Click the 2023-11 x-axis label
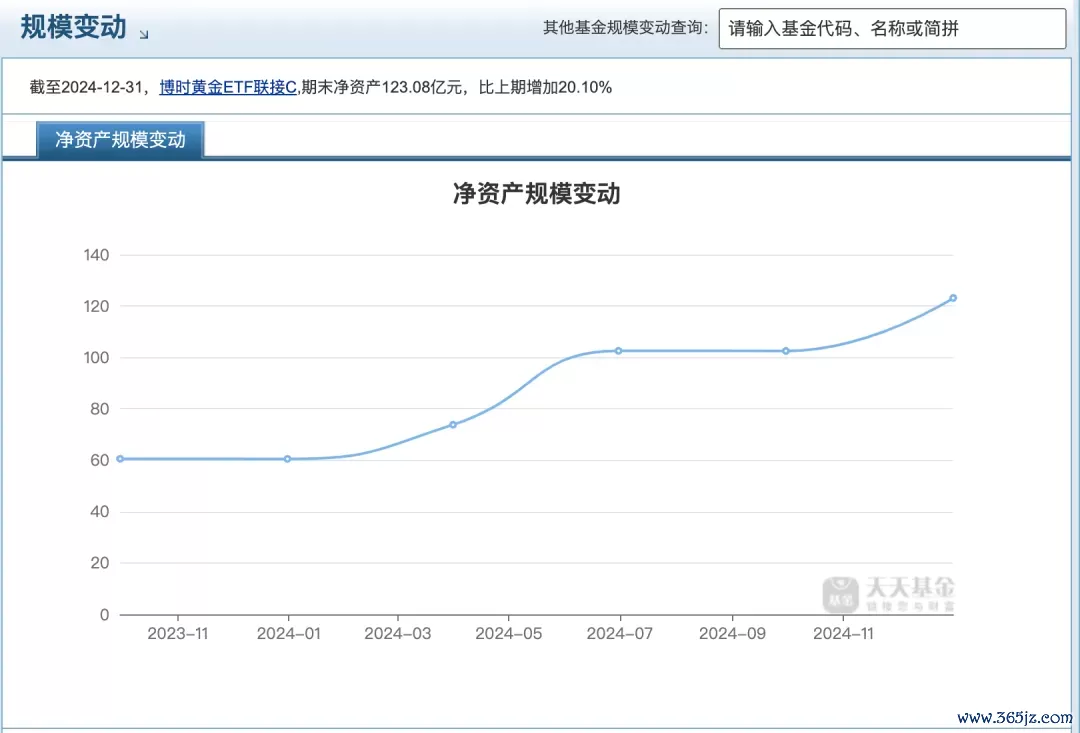Image resolution: width=1080 pixels, height=733 pixels. click(178, 634)
